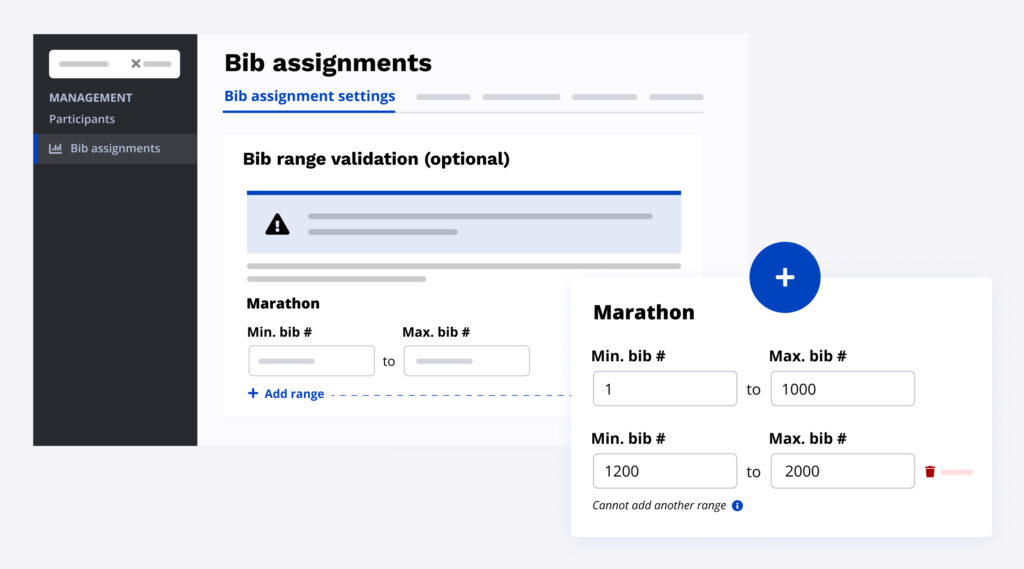This screenshot has width=1024, height=569.
Task: Click the Max. bib field containing 1000
Action: tap(842, 389)
